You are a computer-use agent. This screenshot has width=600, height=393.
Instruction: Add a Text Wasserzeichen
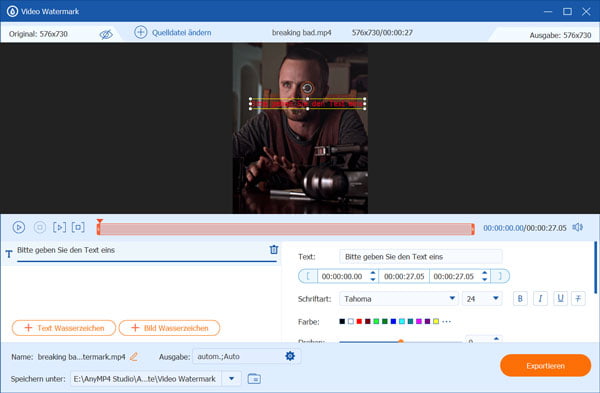coord(64,328)
